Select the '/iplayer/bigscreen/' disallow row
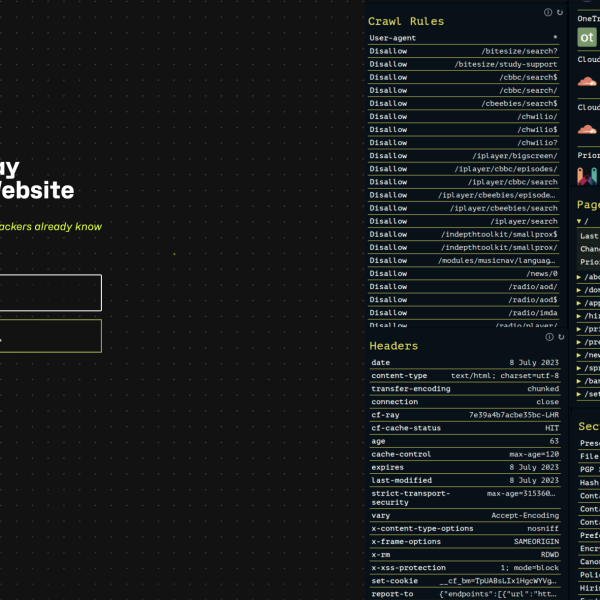 pyautogui.click(x=463, y=155)
